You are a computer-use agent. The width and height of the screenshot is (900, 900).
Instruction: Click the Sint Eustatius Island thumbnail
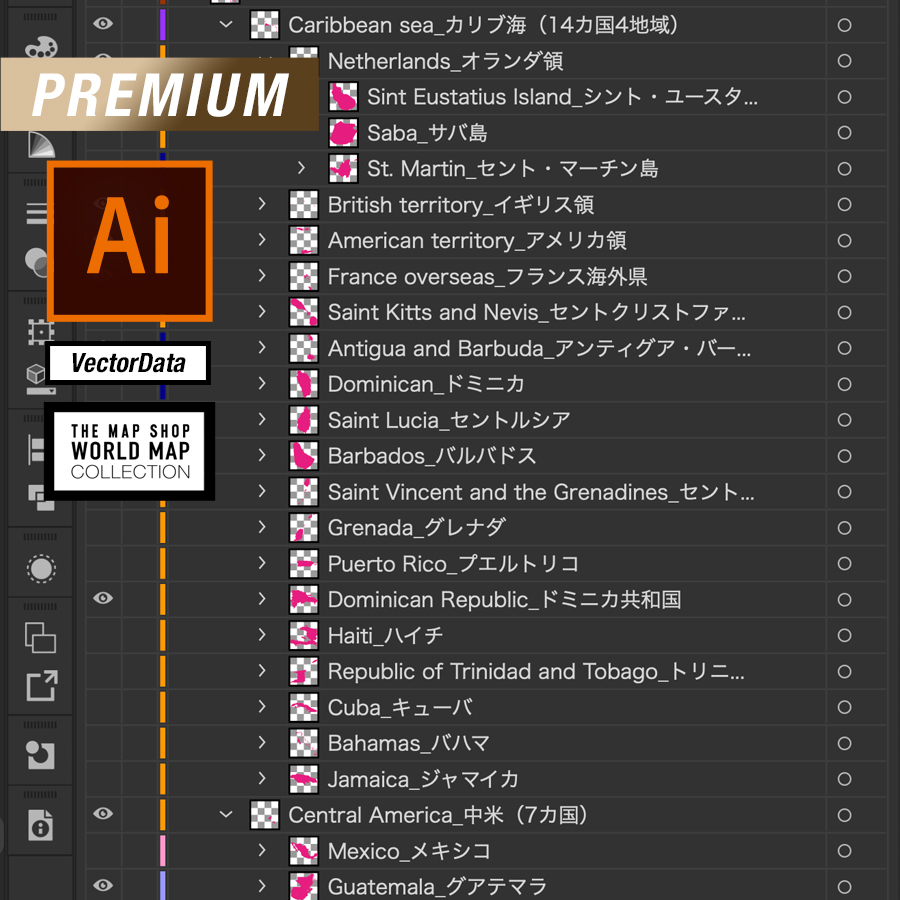[x=343, y=96]
